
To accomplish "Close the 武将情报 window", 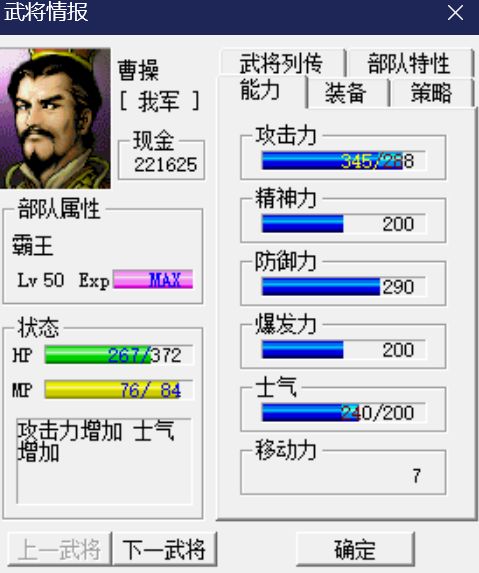I will pos(455,13).
